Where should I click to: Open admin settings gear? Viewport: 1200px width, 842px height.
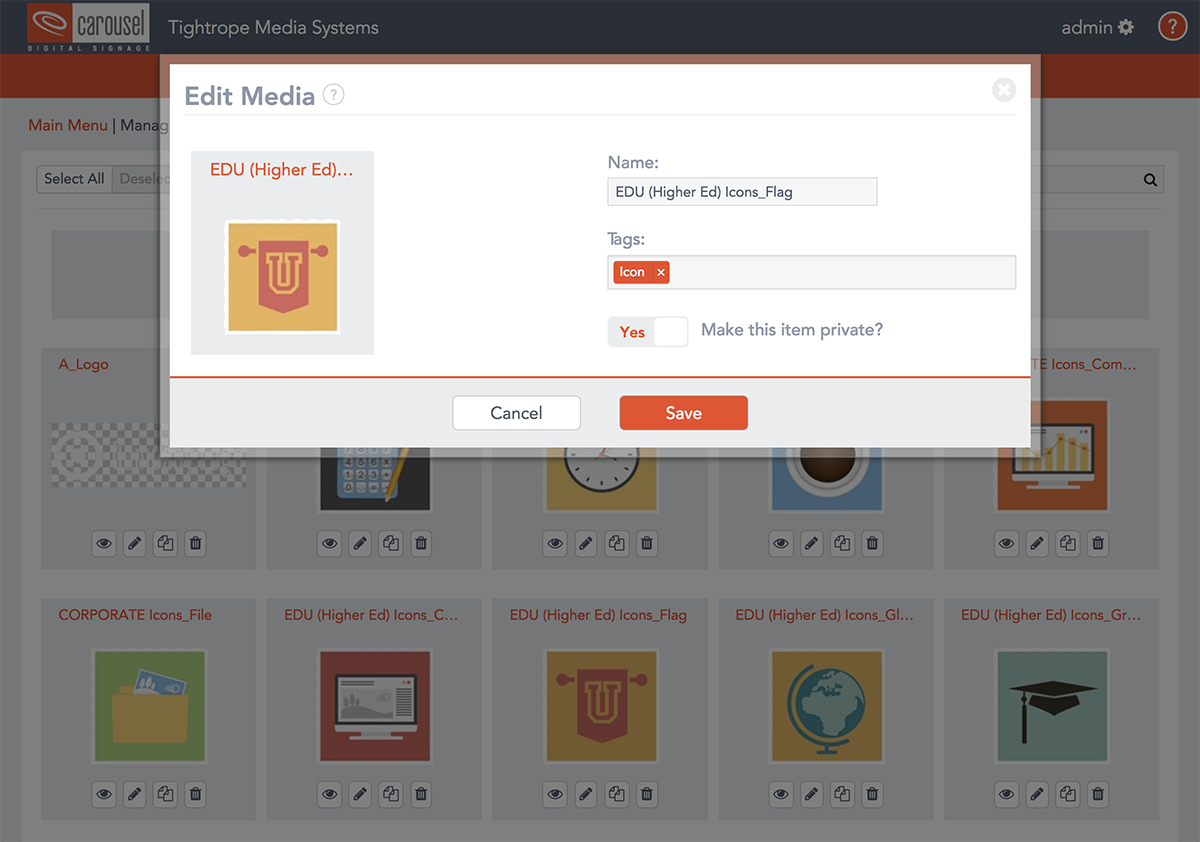pyautogui.click(x=1126, y=27)
